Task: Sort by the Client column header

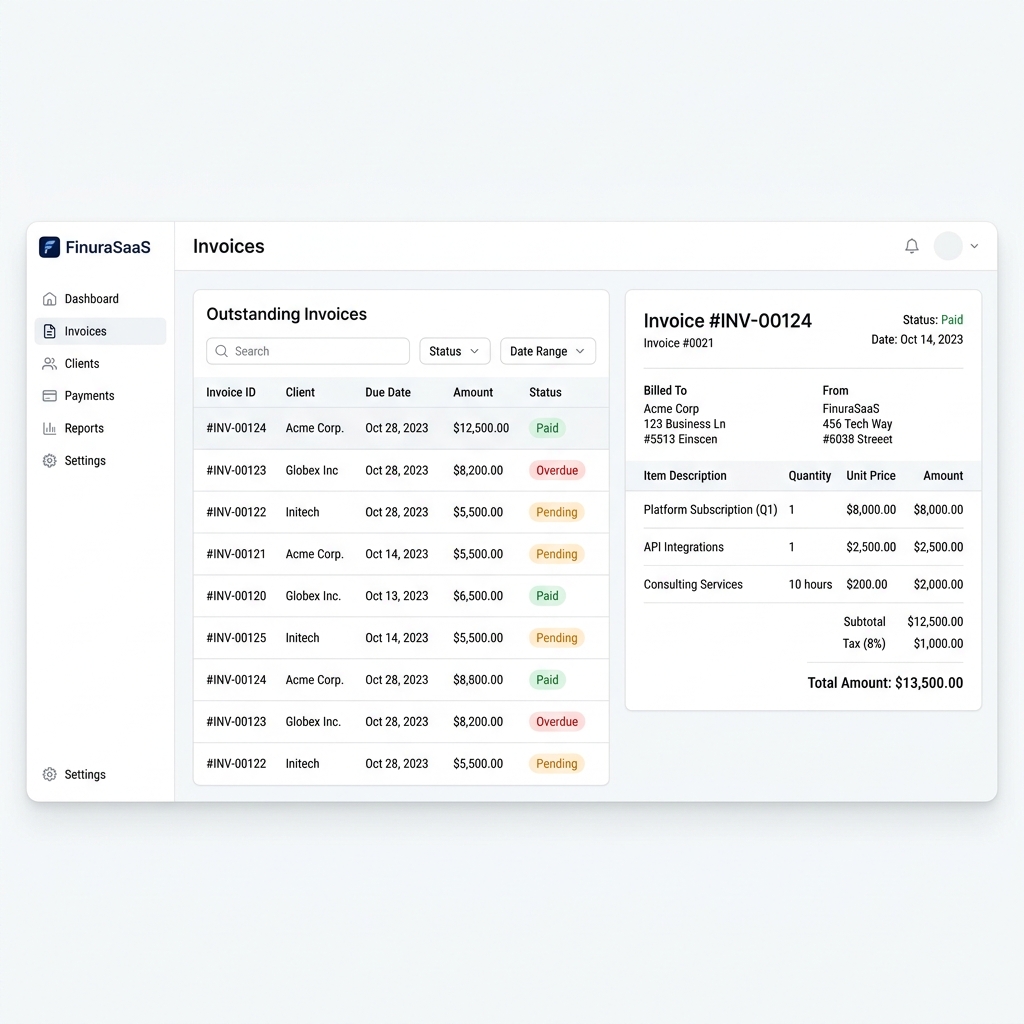Action: point(300,392)
